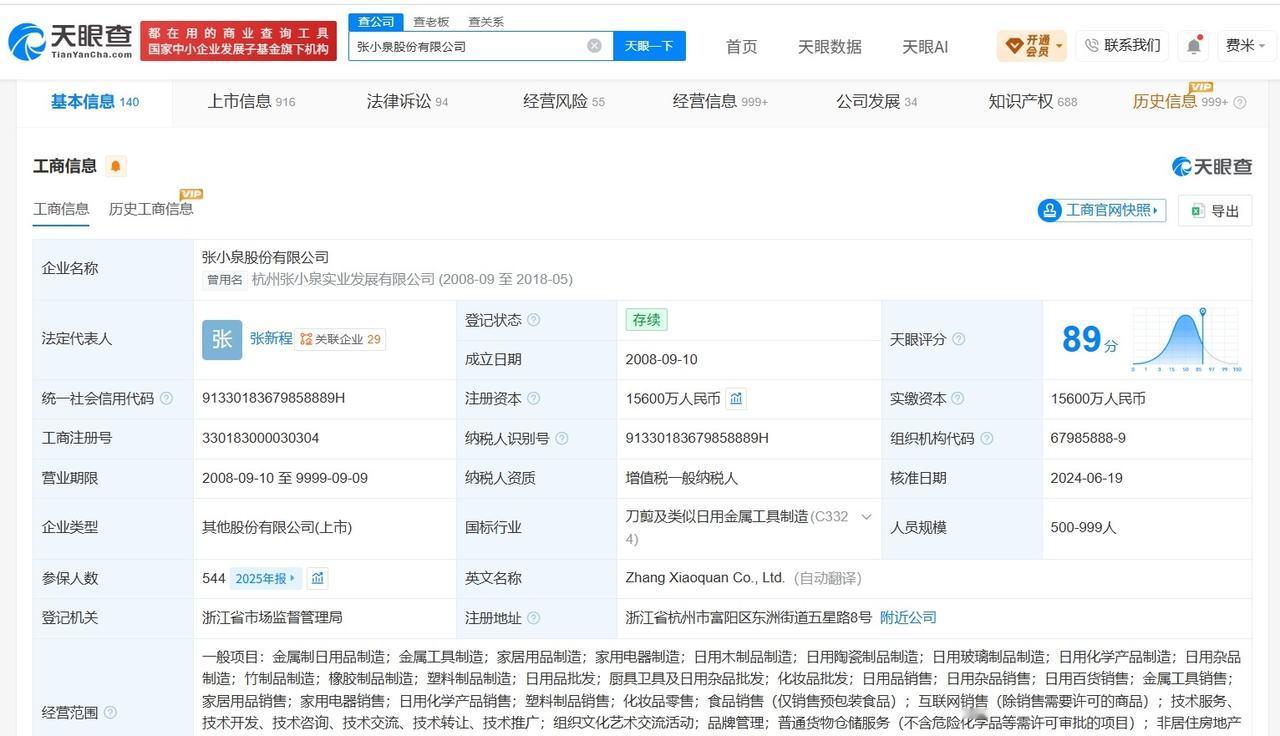Go to 首页 in top navigation
This screenshot has width=1280, height=736.
coord(741,47)
